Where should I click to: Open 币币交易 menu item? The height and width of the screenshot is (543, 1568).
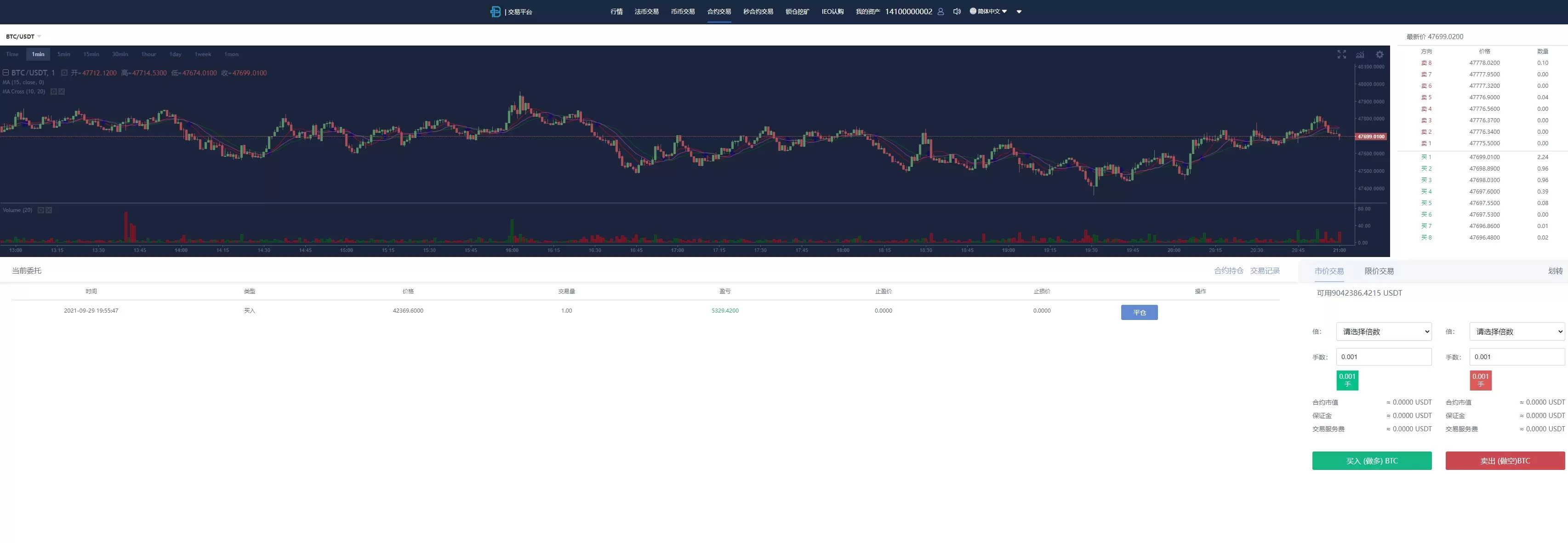pyautogui.click(x=682, y=11)
